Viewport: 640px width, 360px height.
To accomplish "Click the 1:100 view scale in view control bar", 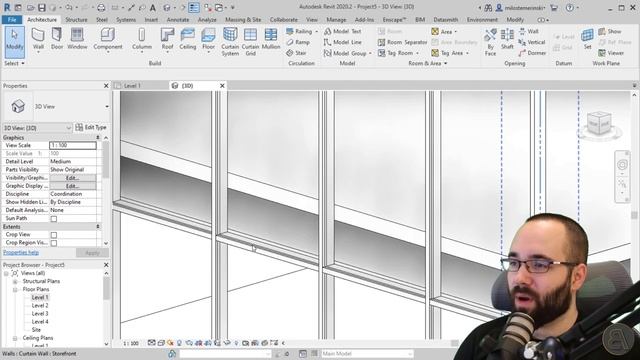I will coord(131,344).
